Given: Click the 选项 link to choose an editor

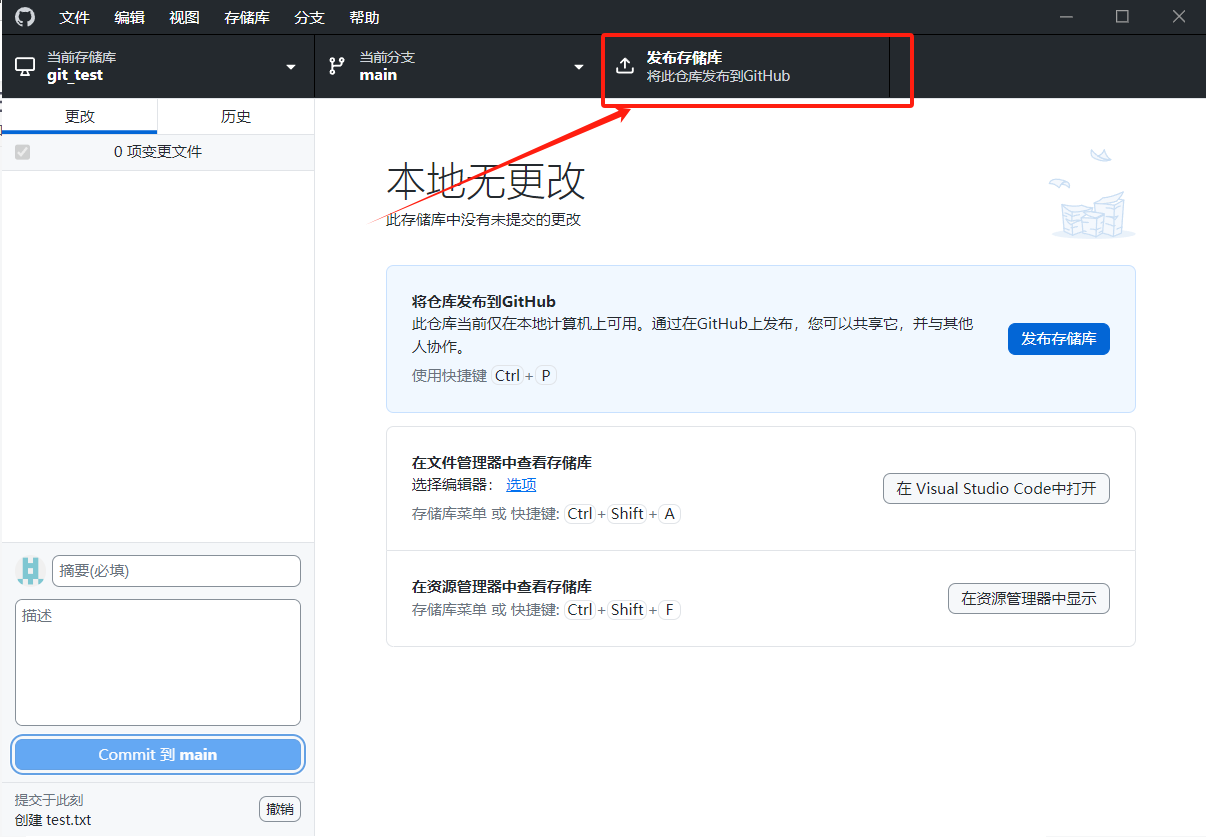Looking at the screenshot, I should [x=521, y=484].
